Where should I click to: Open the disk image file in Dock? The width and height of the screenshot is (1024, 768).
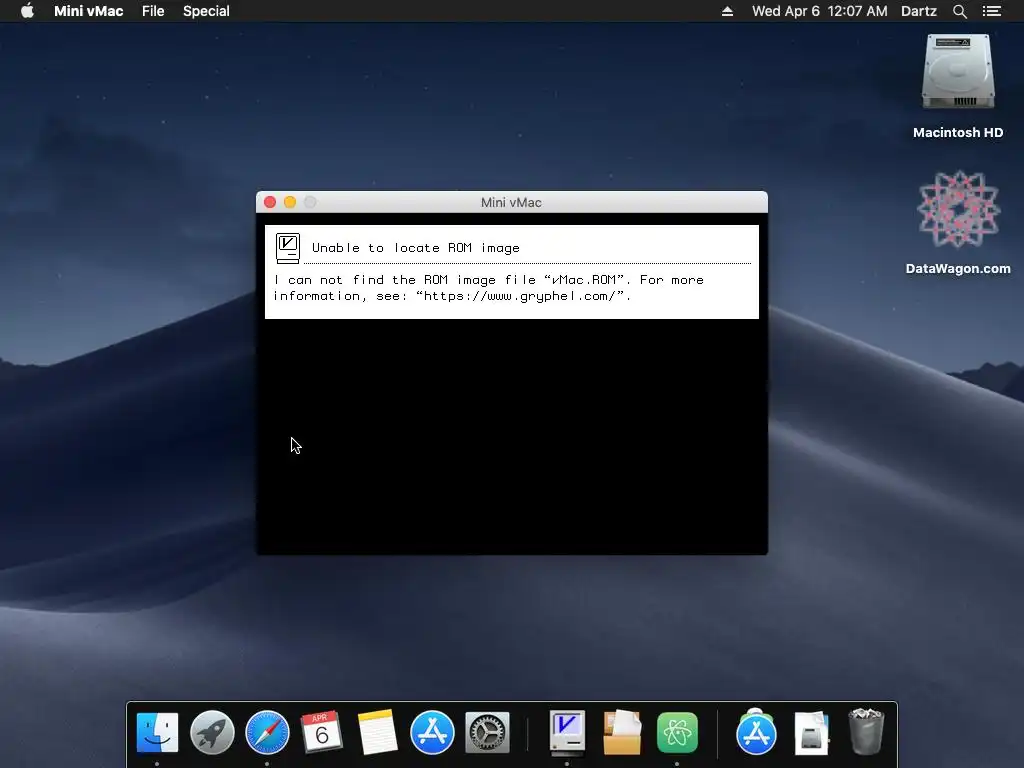pos(811,732)
